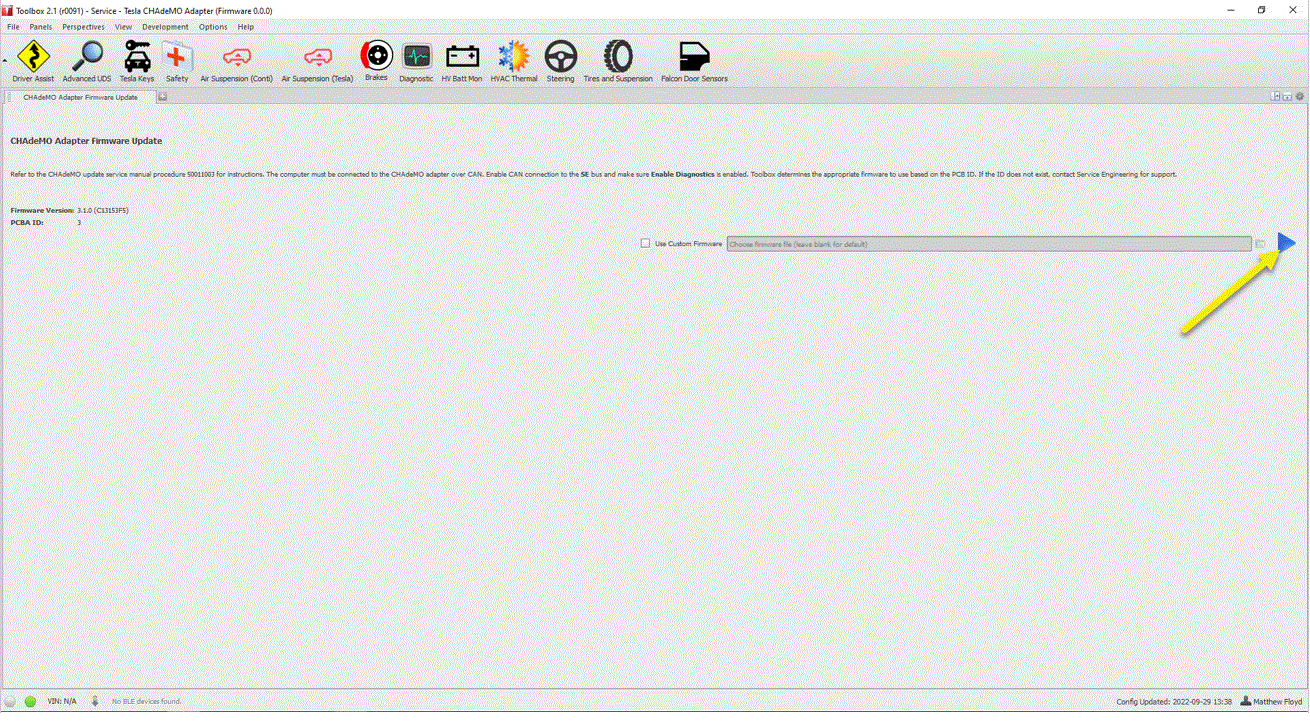
Task: Click the microphone icon in status bar
Action: tap(95, 702)
